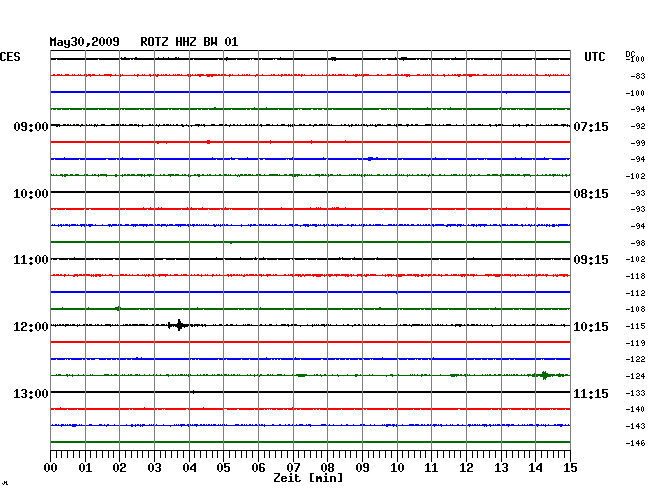This screenshot has height=494, width=650.
Task: Select the station title ROTZ HHZ BW 01
Action: pyautogui.click(x=189, y=42)
